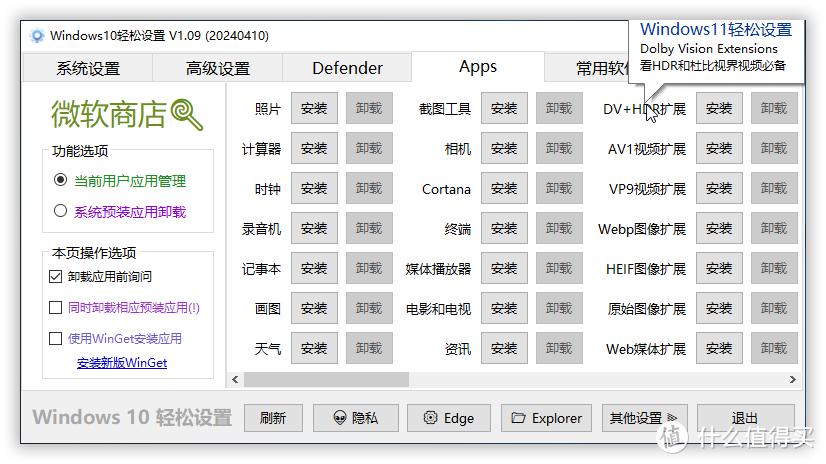Uninstall the 媒体播放器 app

(x=559, y=268)
